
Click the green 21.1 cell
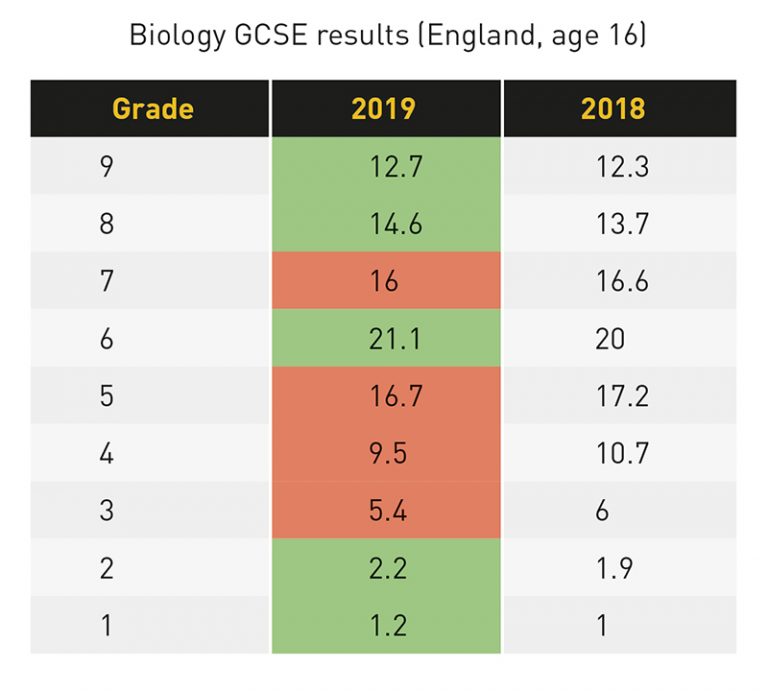click(x=386, y=339)
